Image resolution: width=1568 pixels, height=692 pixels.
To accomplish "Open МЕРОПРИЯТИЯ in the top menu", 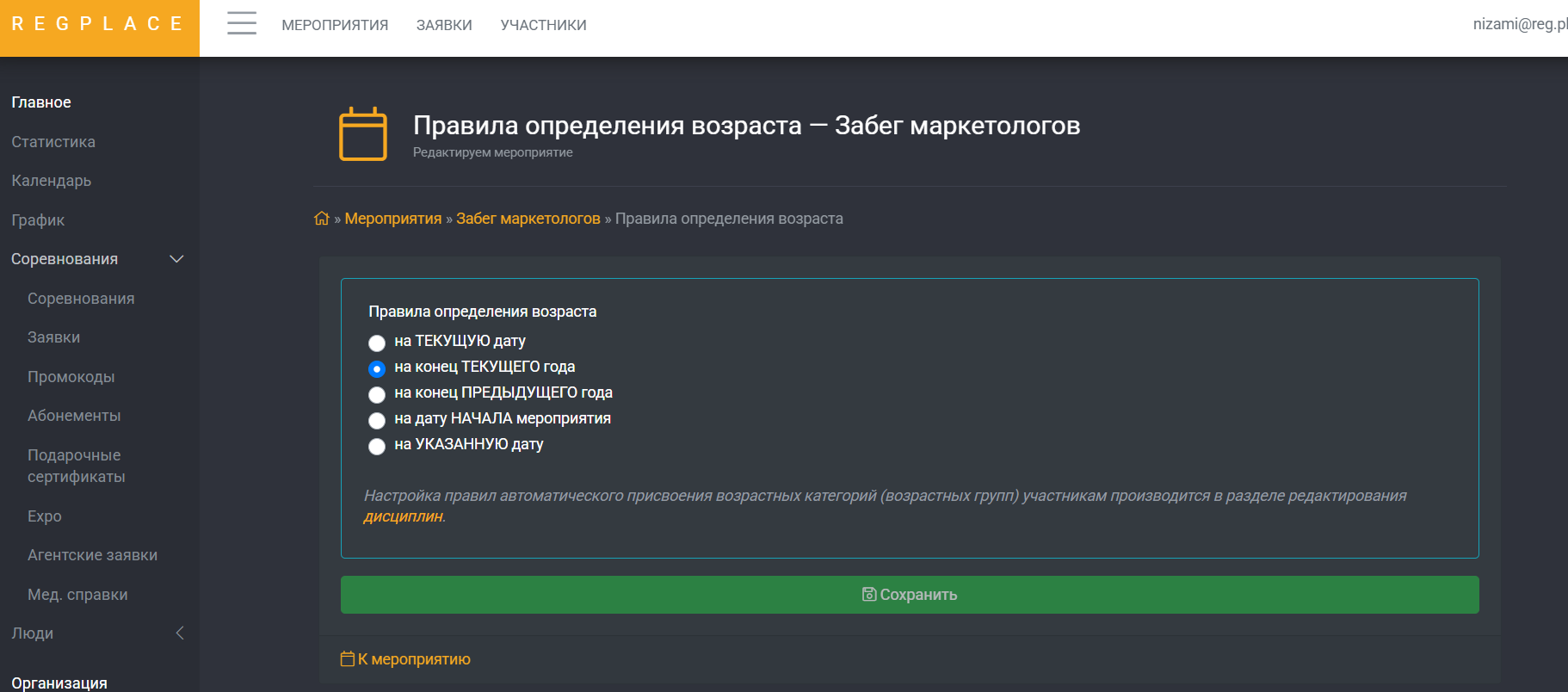I will [335, 25].
